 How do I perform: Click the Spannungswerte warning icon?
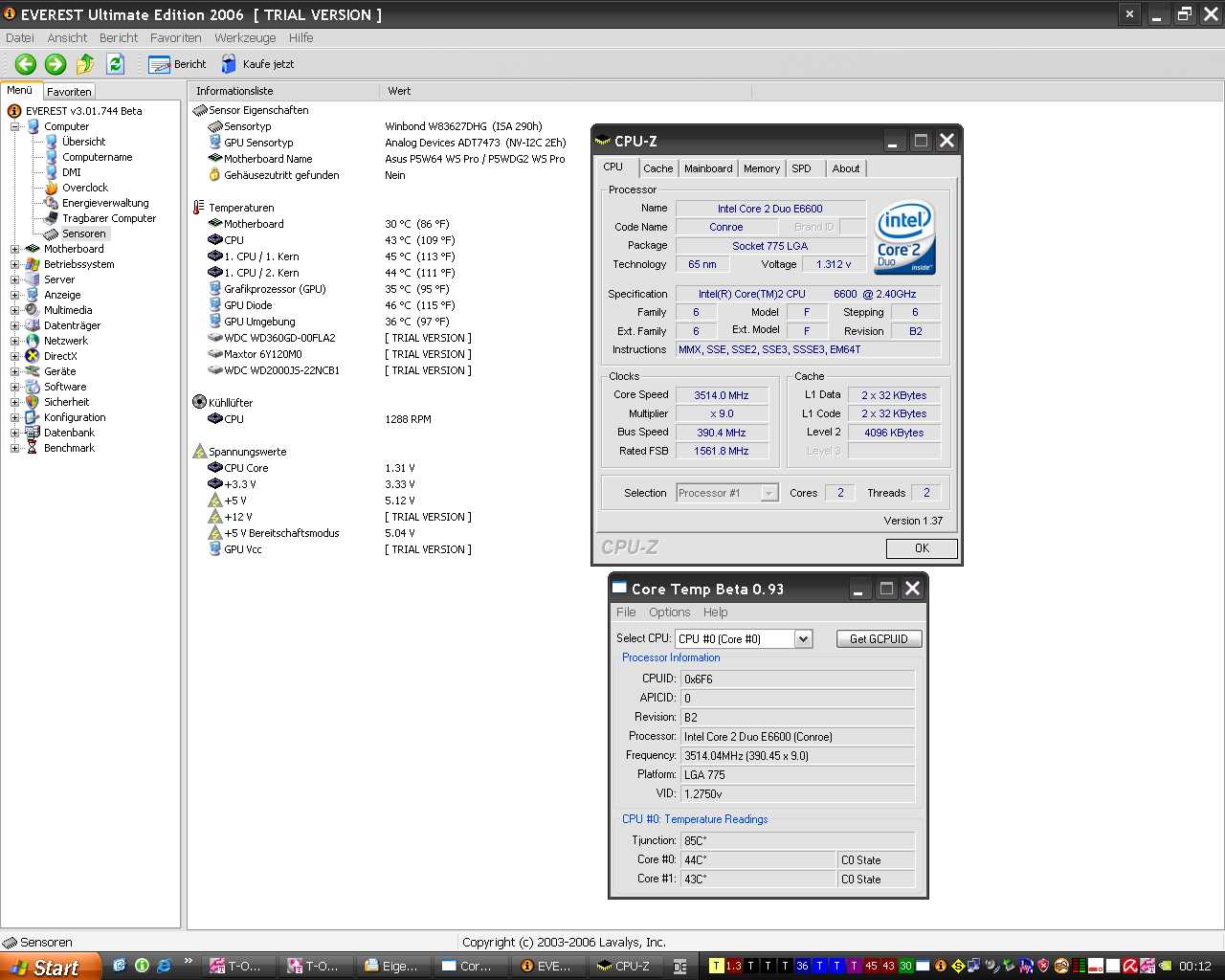coord(199,452)
